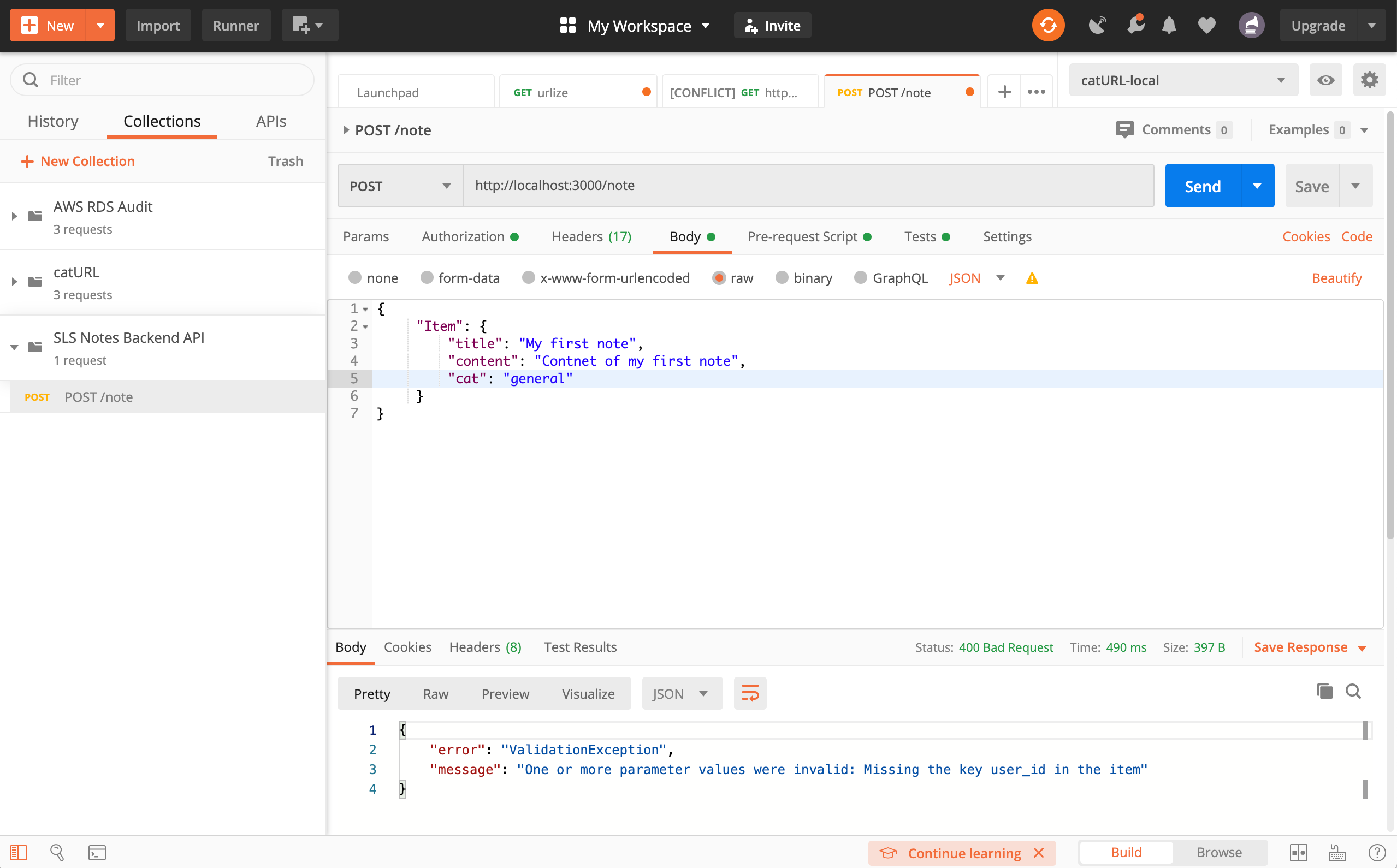This screenshot has height=868, width=1397.
Task: Open the environment quick look eye icon
Action: click(1325, 80)
